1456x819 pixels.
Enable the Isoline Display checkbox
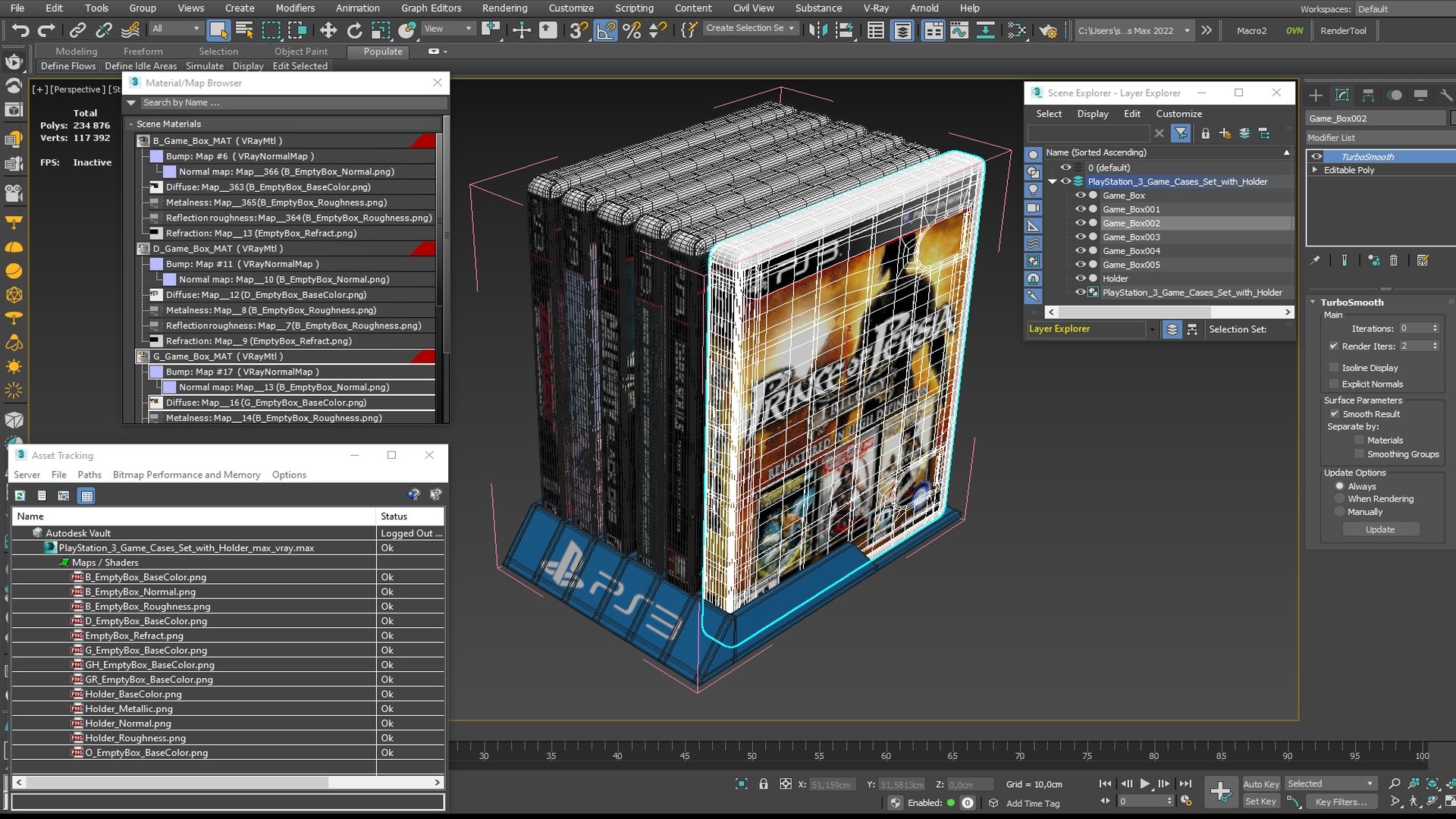1334,368
